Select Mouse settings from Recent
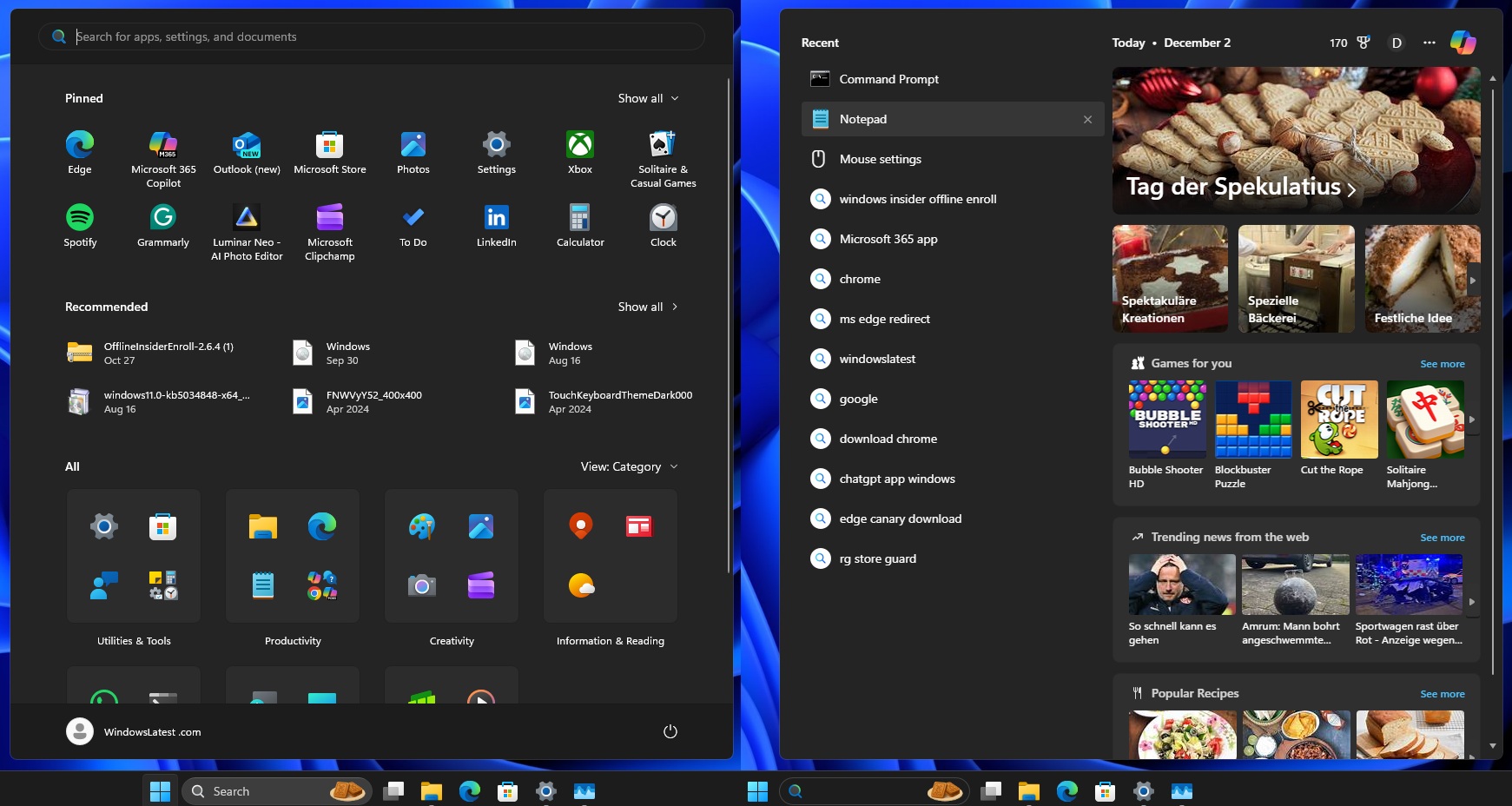 coord(880,159)
